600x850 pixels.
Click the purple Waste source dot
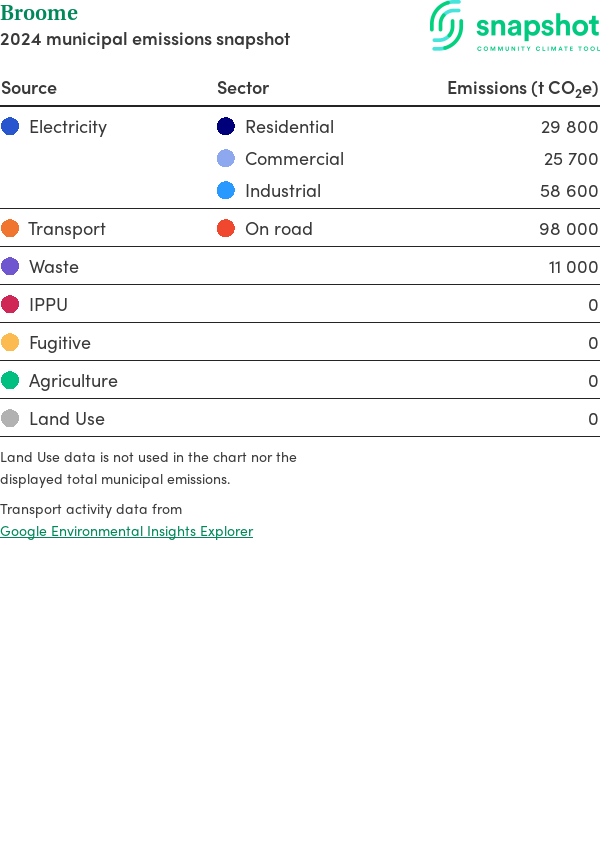pyautogui.click(x=10, y=267)
